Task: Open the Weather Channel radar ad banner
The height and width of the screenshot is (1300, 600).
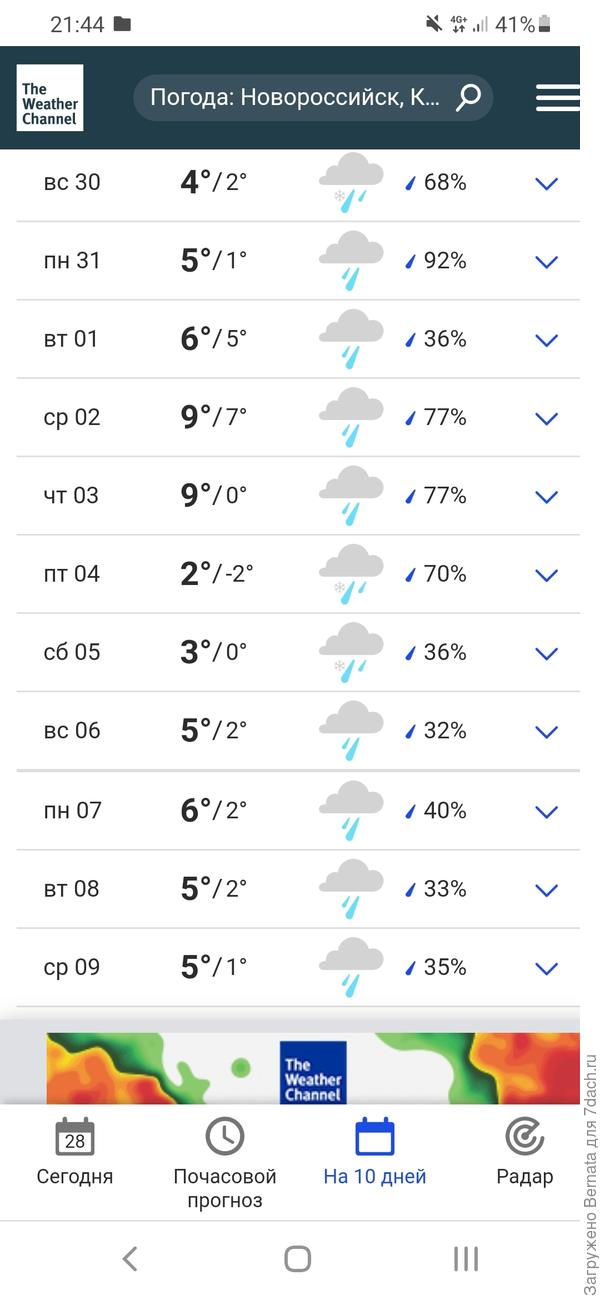Action: [312, 1068]
